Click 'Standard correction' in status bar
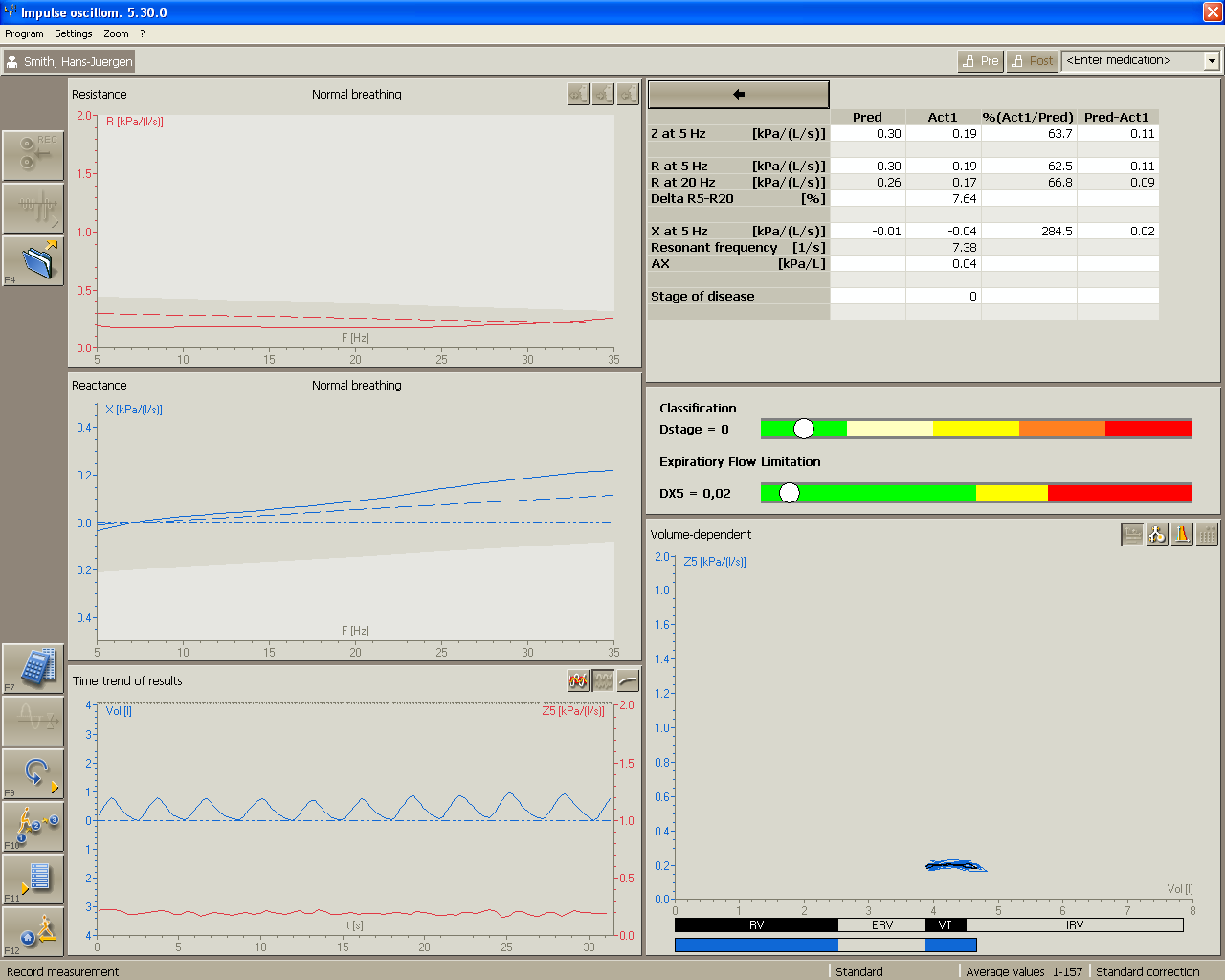Viewport: 1225px width, 980px height. [1147, 971]
